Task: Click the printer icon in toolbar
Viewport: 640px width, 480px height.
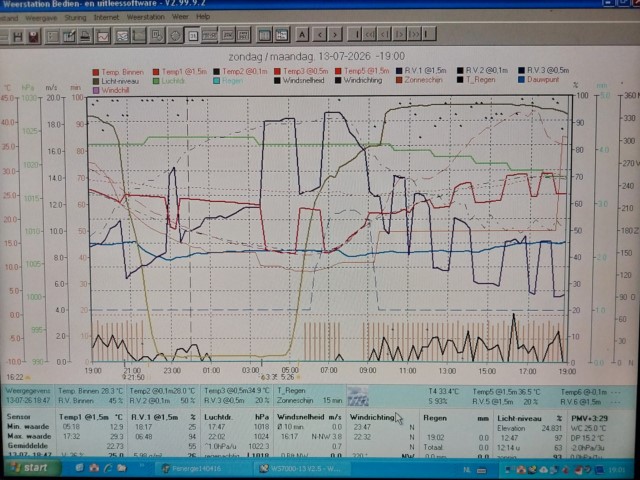Action: [85, 36]
